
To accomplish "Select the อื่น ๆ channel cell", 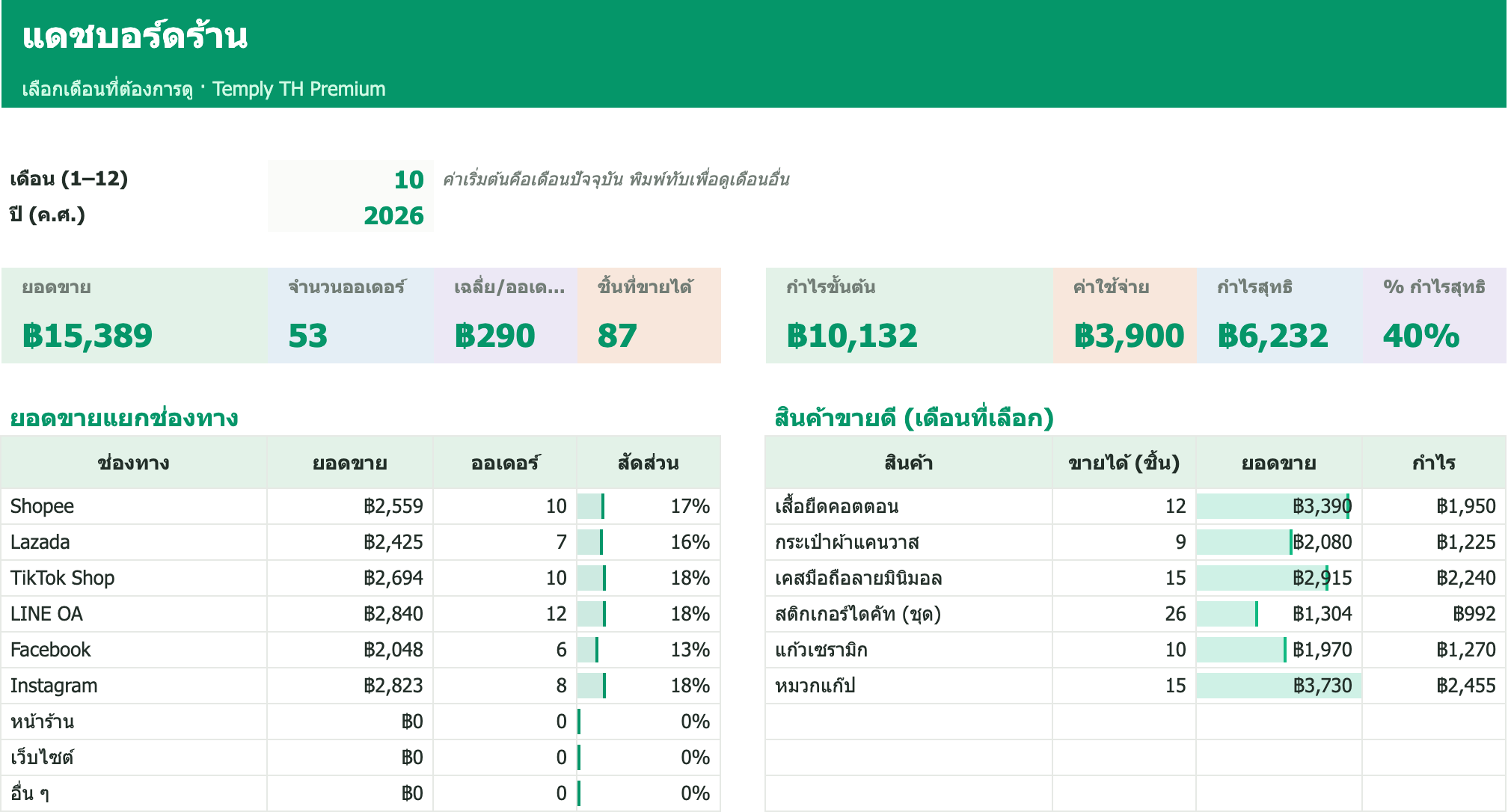I will [x=135, y=793].
